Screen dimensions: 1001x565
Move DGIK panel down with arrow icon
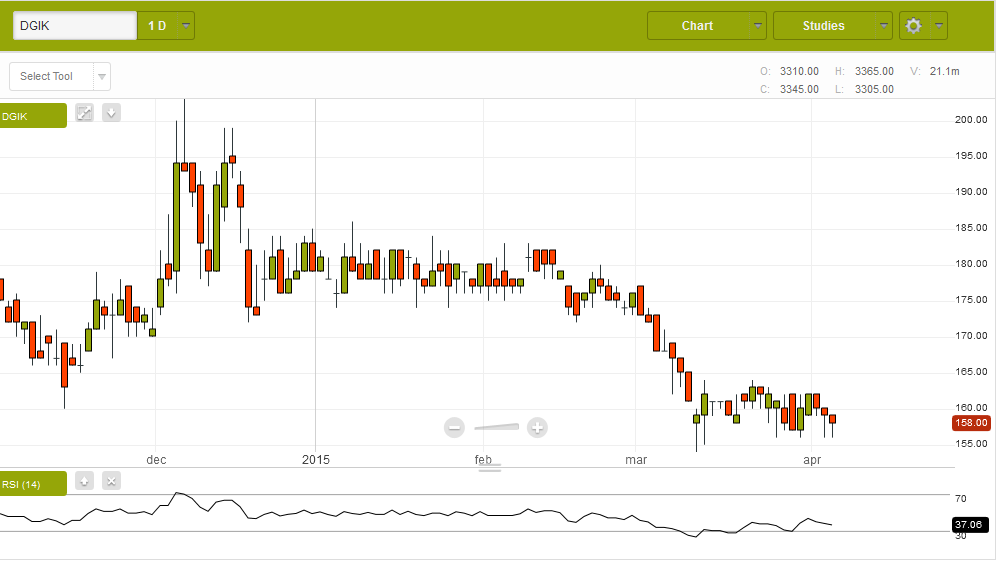coord(112,113)
